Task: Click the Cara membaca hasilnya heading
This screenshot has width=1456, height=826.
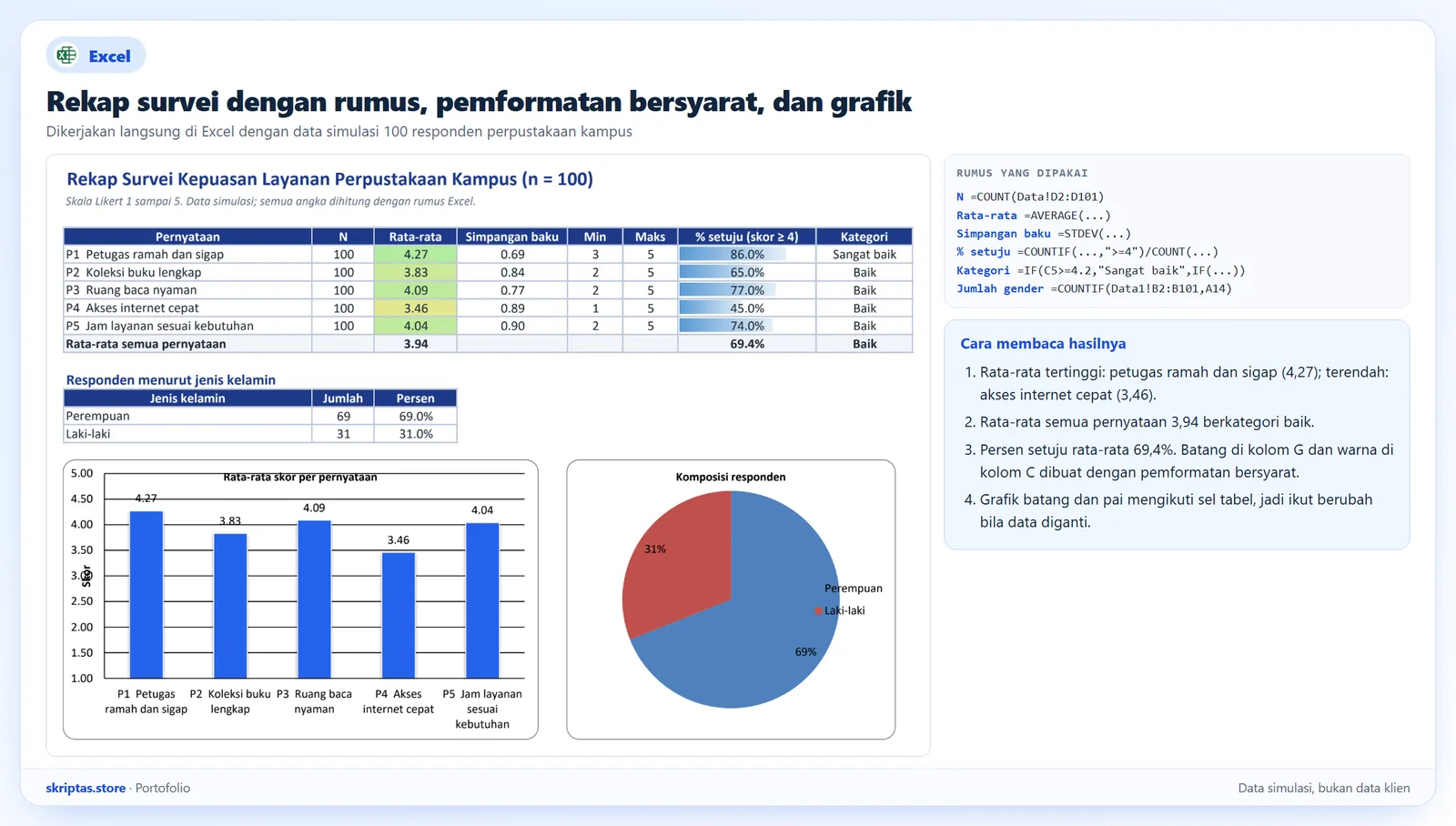Action: tap(1043, 344)
